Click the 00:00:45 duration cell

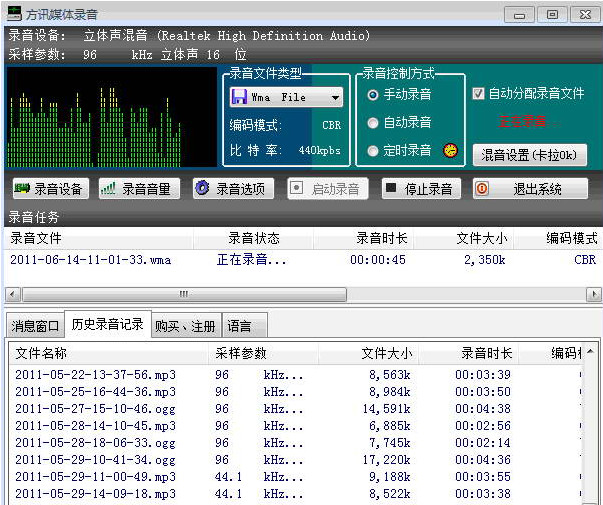click(378, 260)
